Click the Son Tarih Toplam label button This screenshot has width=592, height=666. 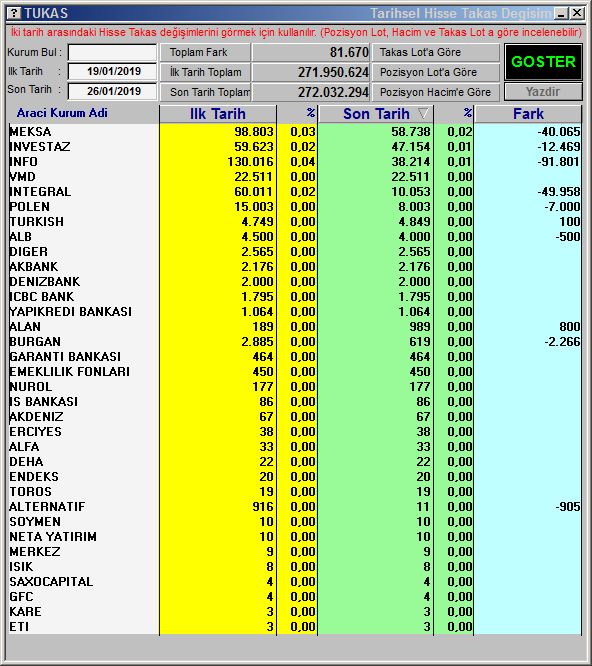coord(205,92)
